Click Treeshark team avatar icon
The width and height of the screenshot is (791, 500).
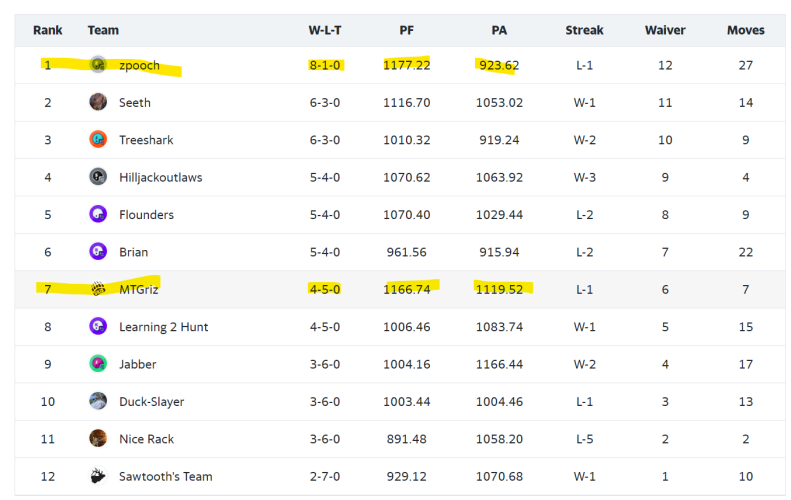tap(98, 140)
